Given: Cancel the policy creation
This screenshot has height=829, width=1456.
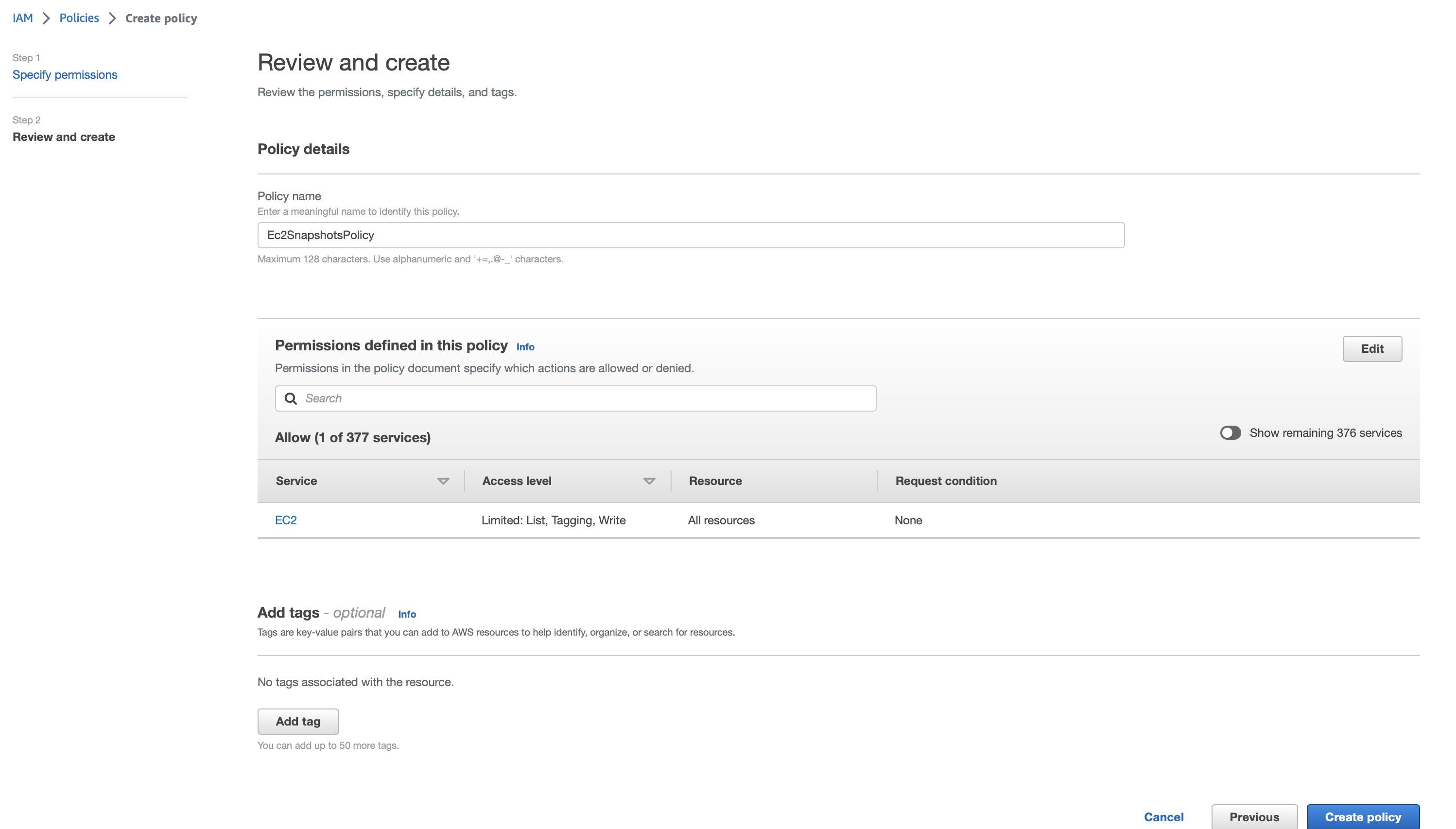Looking at the screenshot, I should [x=1164, y=816].
